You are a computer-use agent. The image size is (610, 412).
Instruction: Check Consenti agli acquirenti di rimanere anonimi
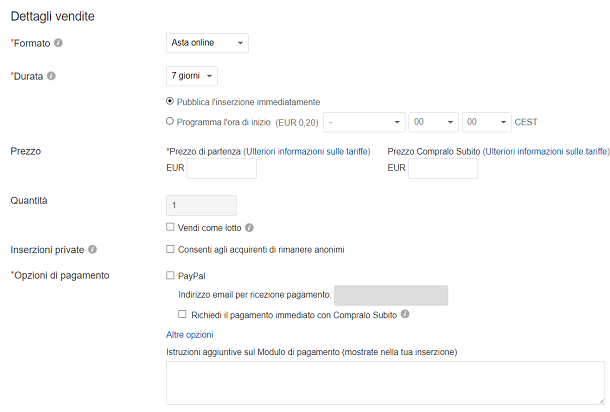pyautogui.click(x=170, y=249)
